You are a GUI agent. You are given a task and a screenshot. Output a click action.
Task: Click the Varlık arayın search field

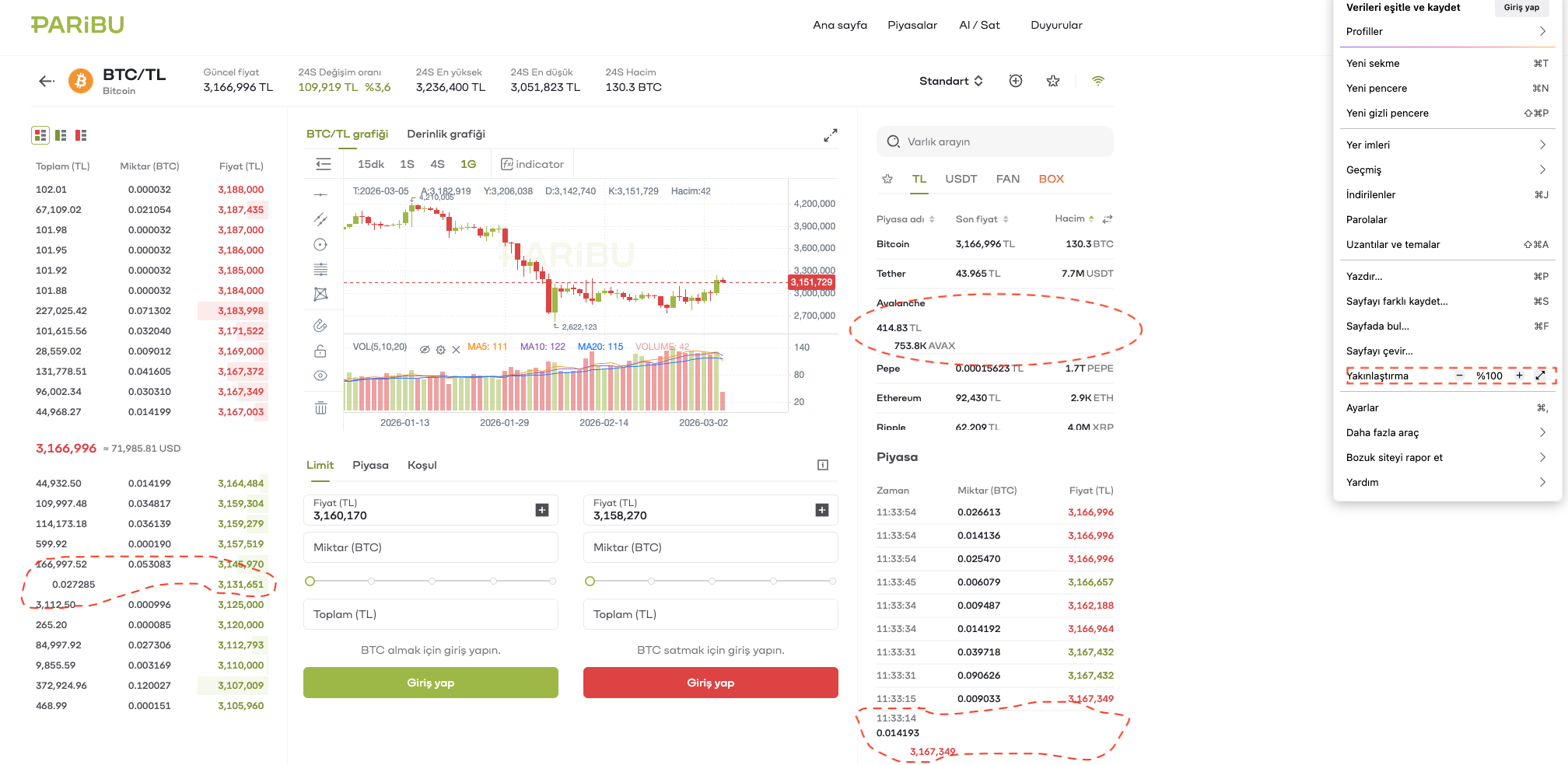pos(995,141)
